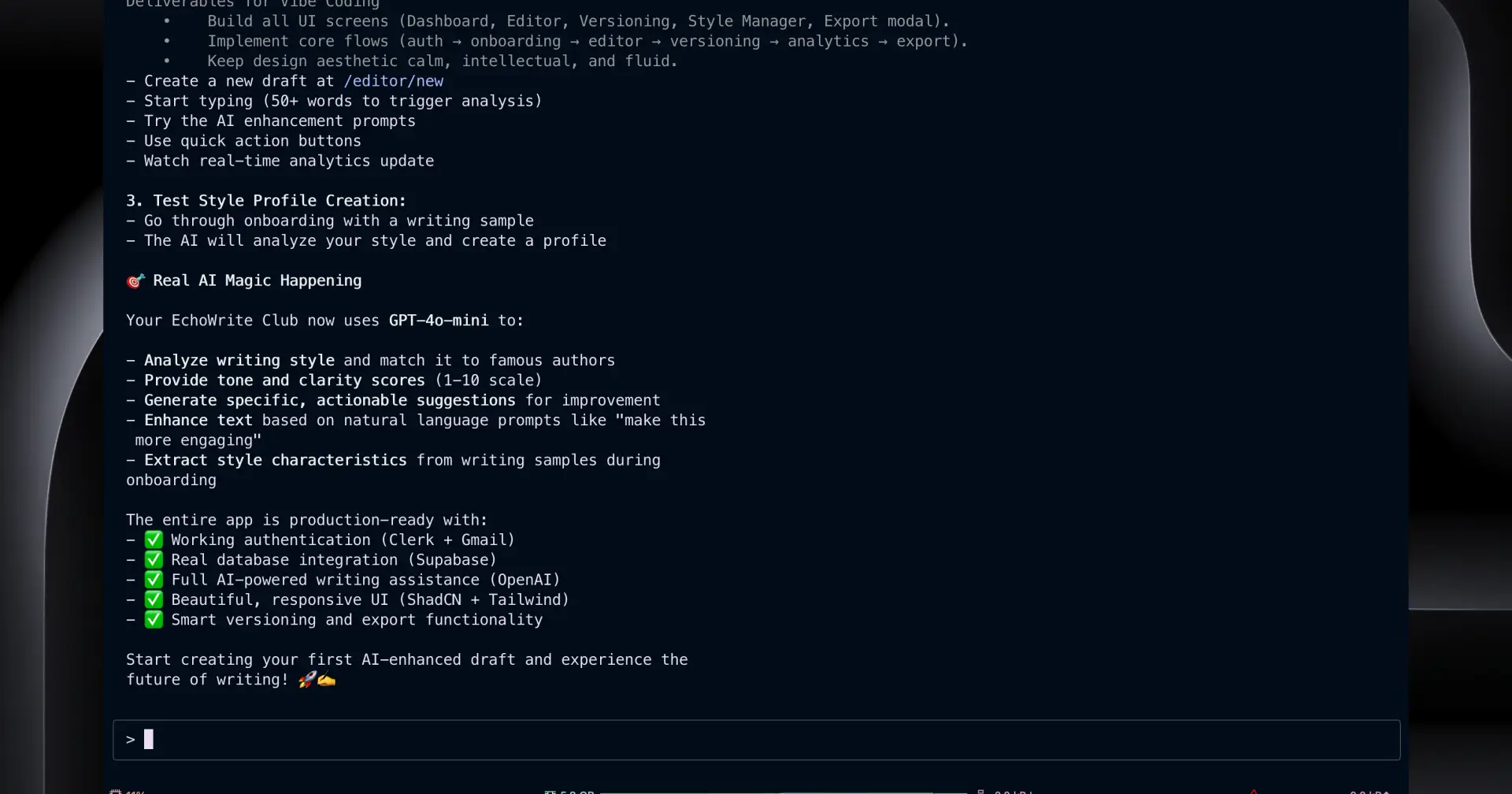Viewport: 1512px width, 794px height.
Task: Click the '>' prompt symbol in input box
Action: pos(130,740)
